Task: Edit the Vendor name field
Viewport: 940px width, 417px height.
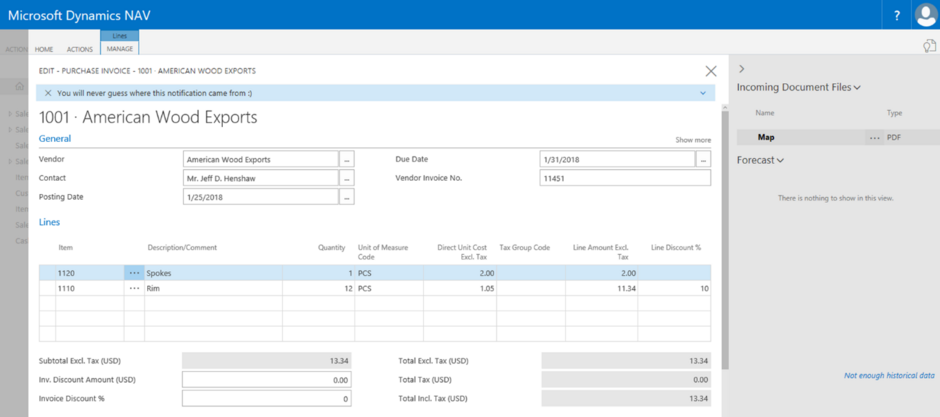Action: click(x=261, y=159)
